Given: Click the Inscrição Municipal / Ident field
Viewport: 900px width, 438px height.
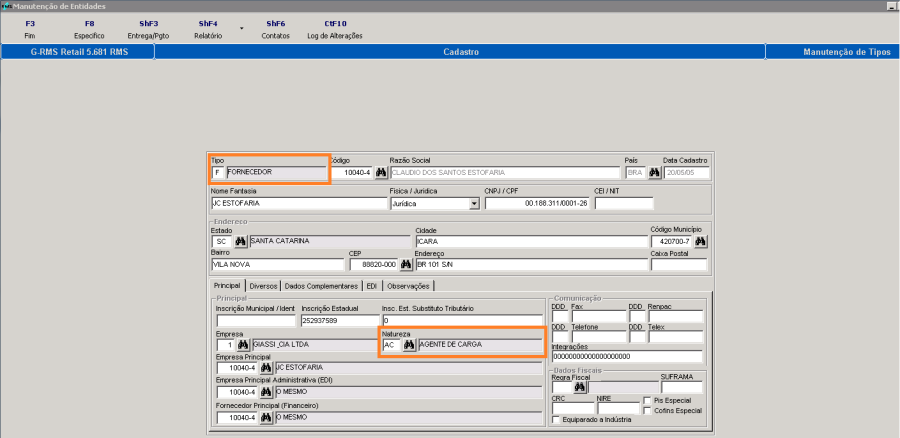Looking at the screenshot, I should click(x=256, y=320).
